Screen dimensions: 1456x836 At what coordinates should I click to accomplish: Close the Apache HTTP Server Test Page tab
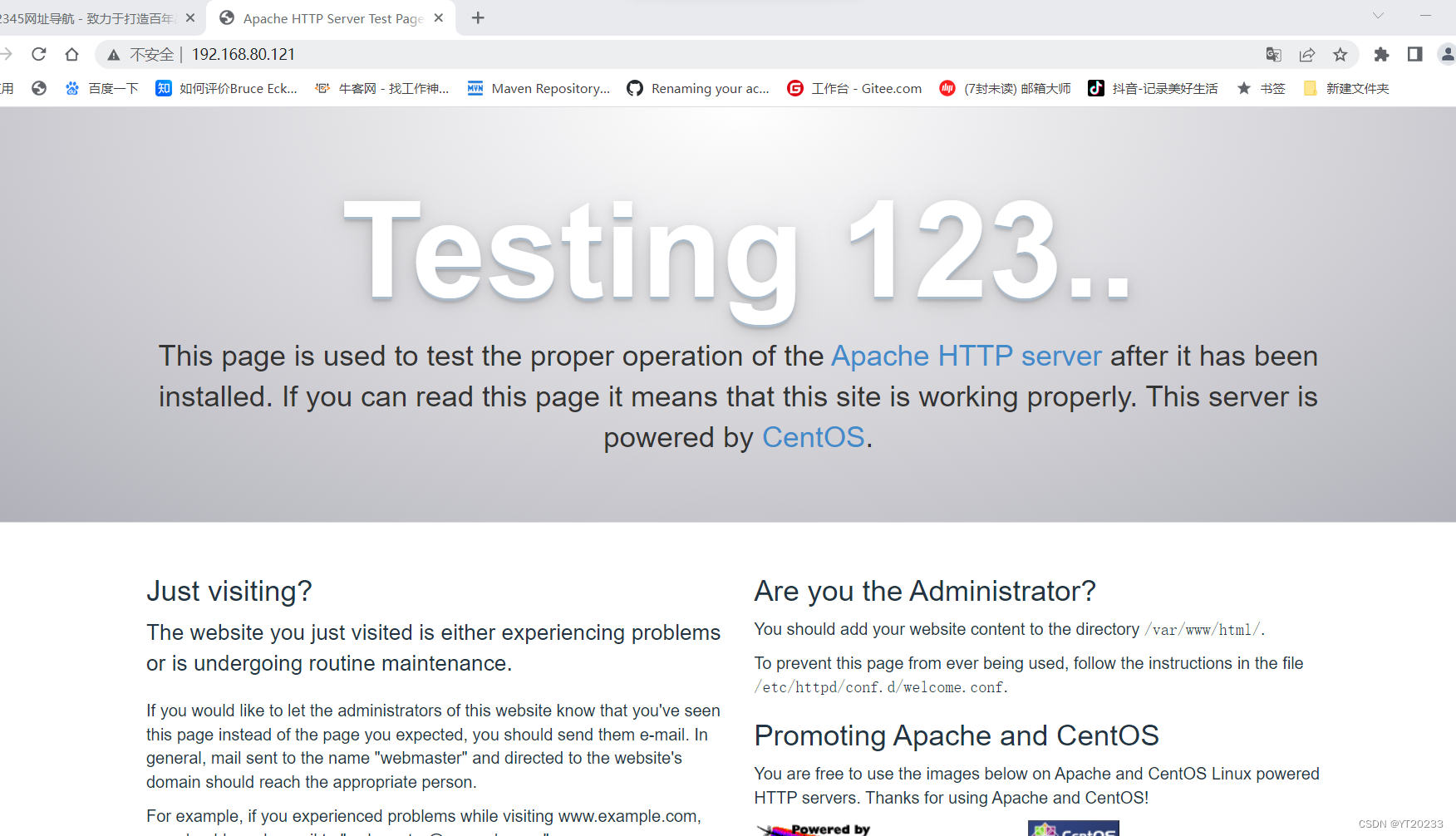(439, 17)
